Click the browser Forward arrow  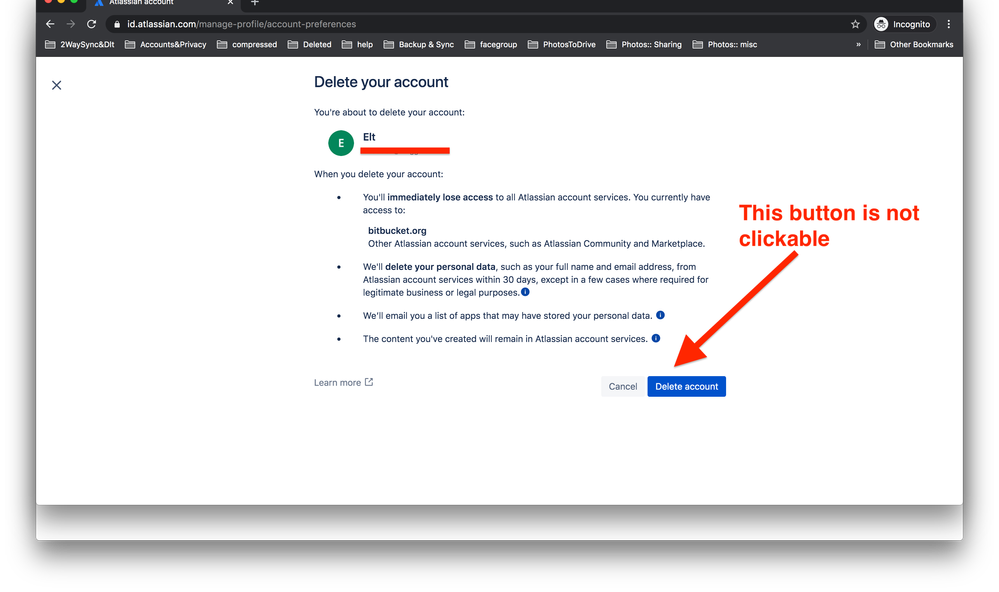(x=71, y=24)
